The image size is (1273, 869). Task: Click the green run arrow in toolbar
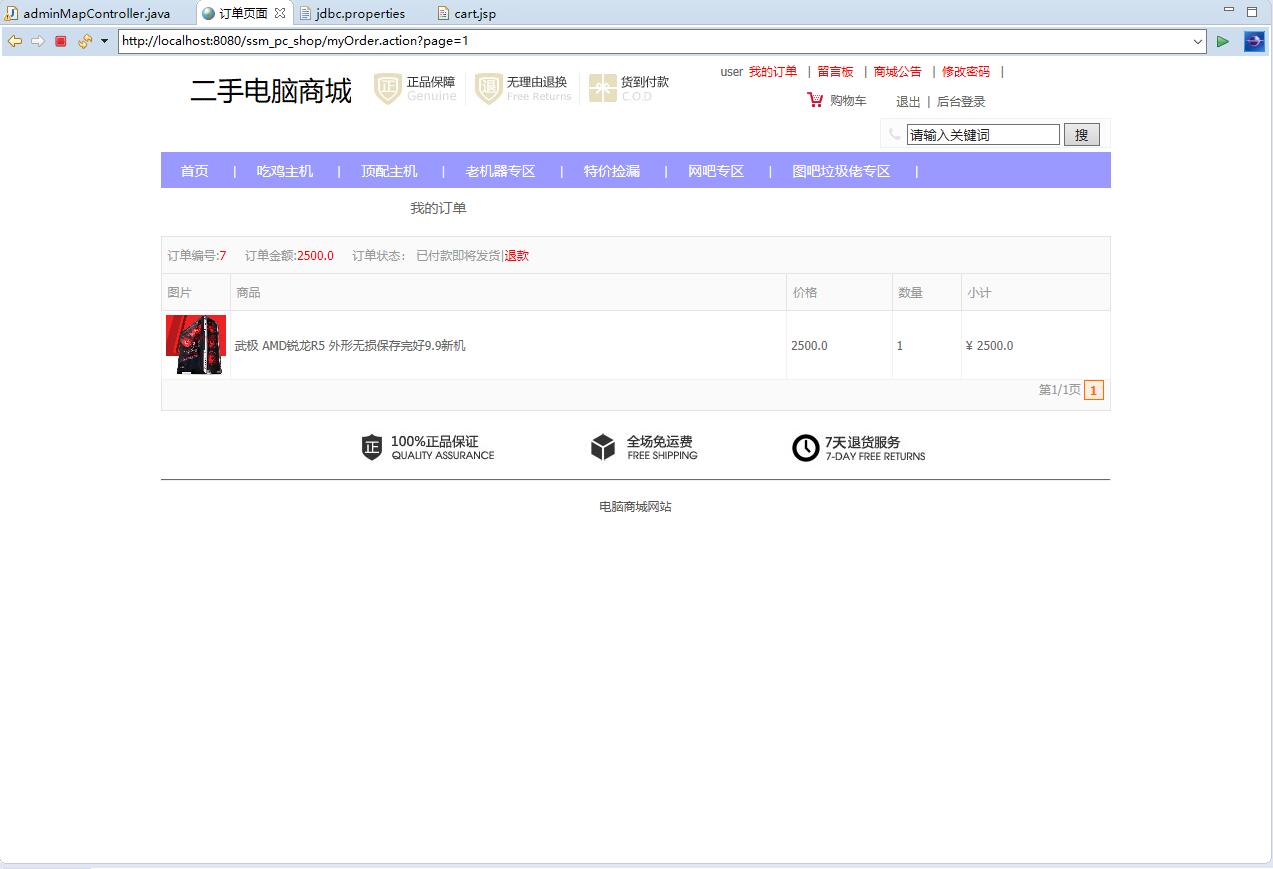click(1222, 41)
